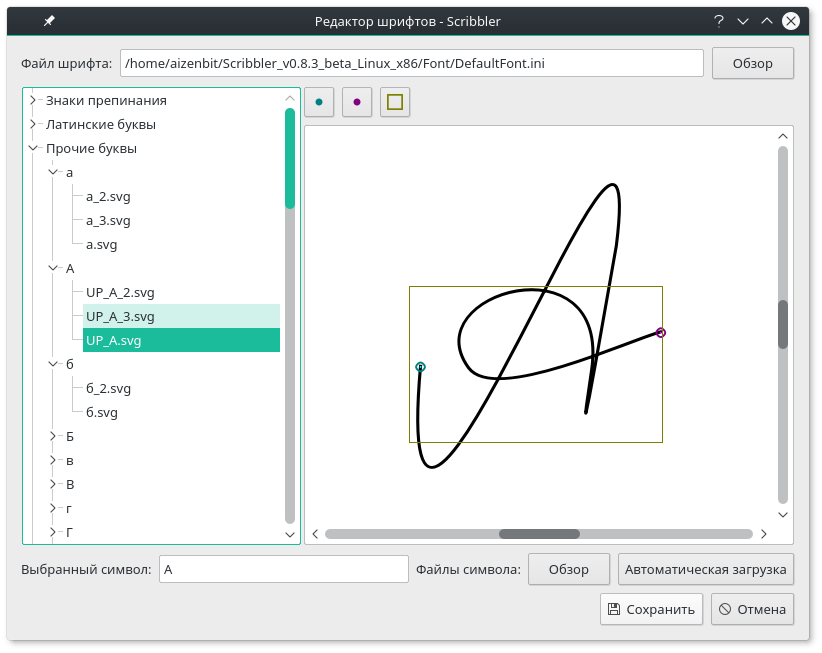Click tree scrollbar down arrow
Screen dimensions: 822x653
(x=290, y=535)
